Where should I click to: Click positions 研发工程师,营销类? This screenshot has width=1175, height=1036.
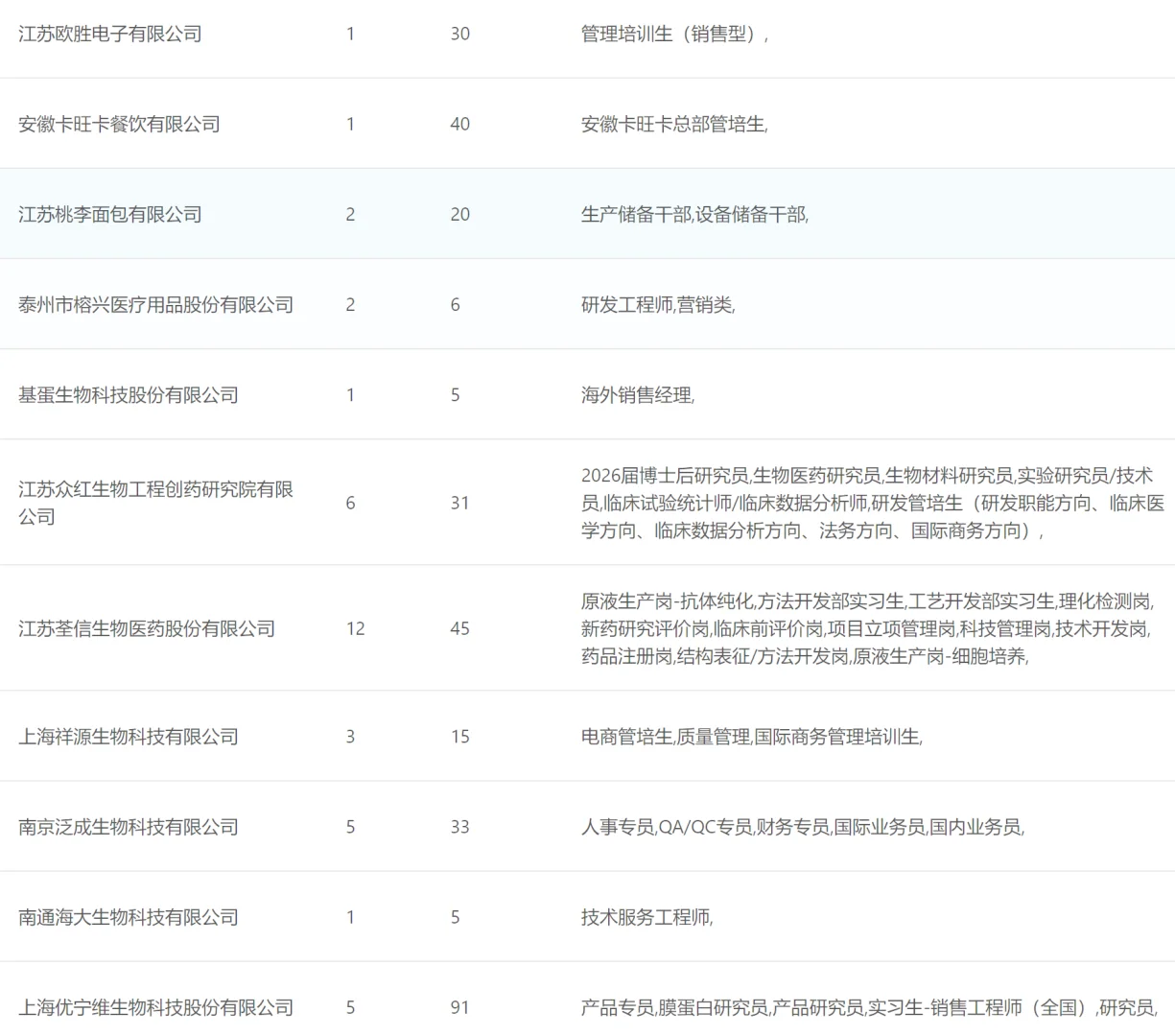point(658,304)
